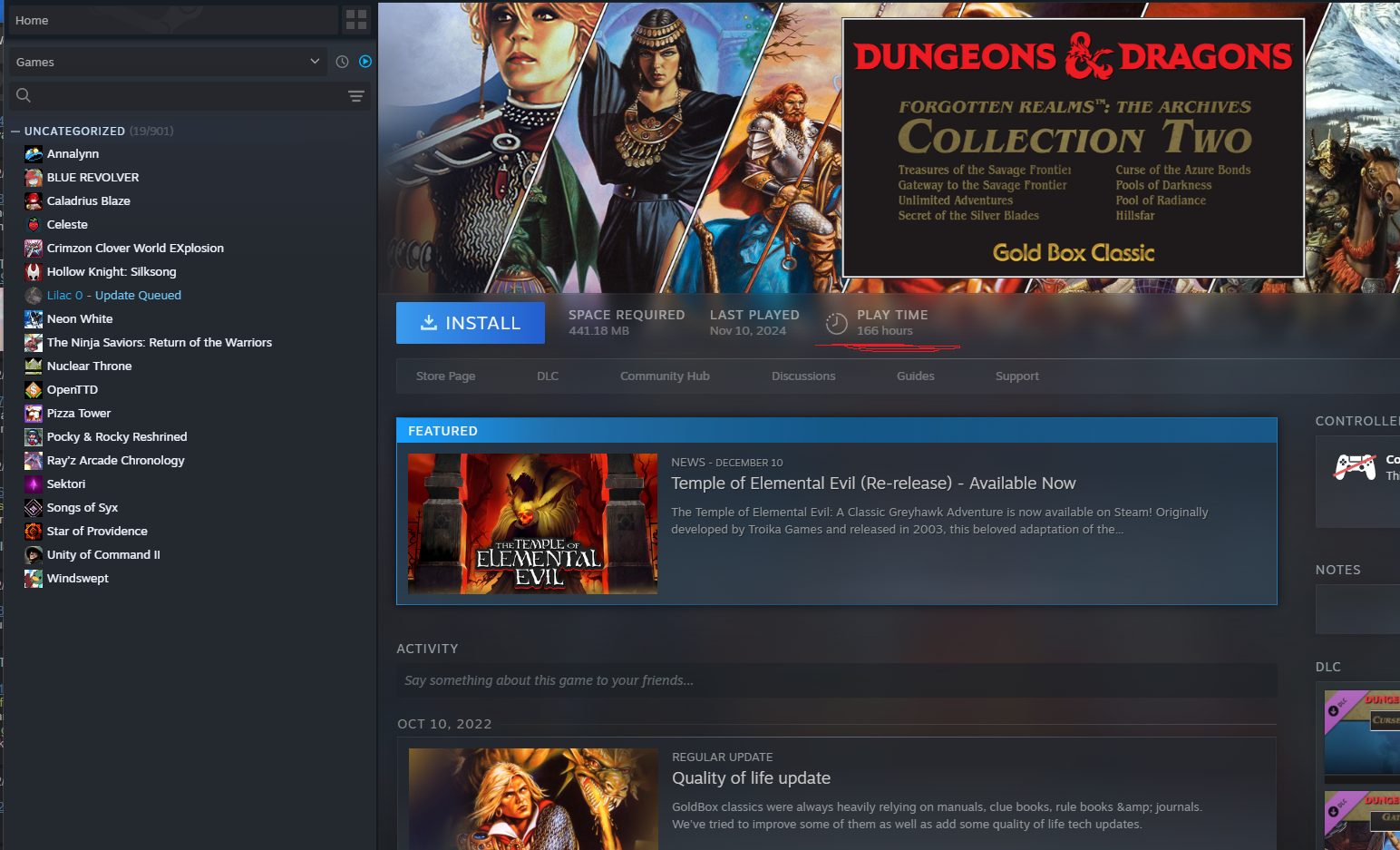Open the Store Page tab
The height and width of the screenshot is (850, 1400).
click(x=445, y=376)
